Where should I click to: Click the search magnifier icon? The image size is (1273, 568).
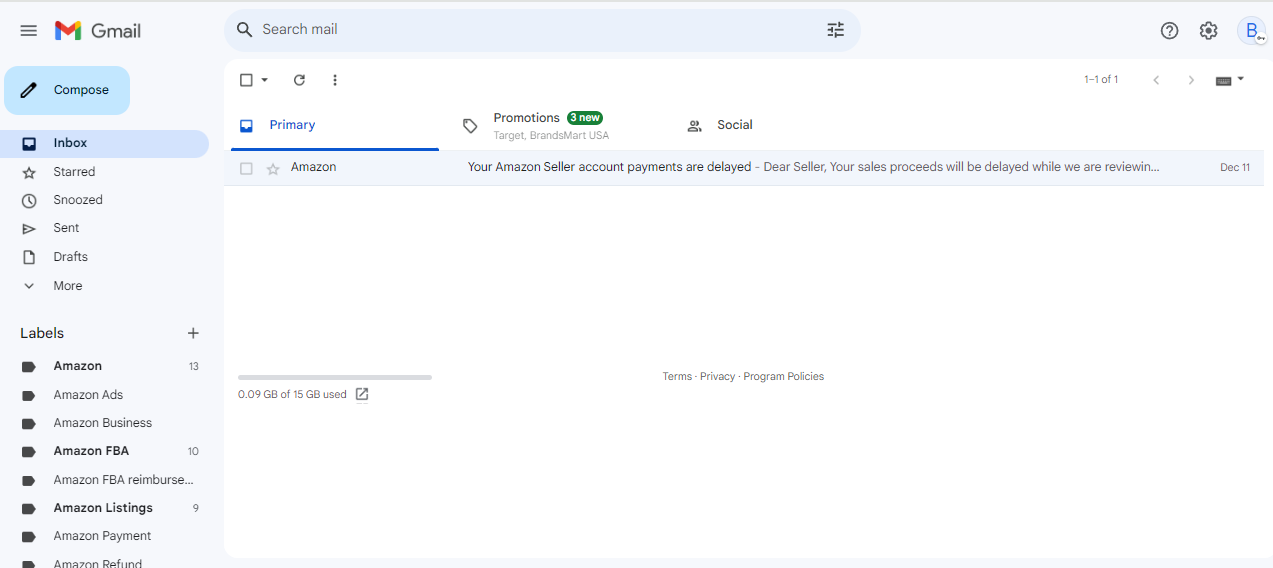pos(244,30)
